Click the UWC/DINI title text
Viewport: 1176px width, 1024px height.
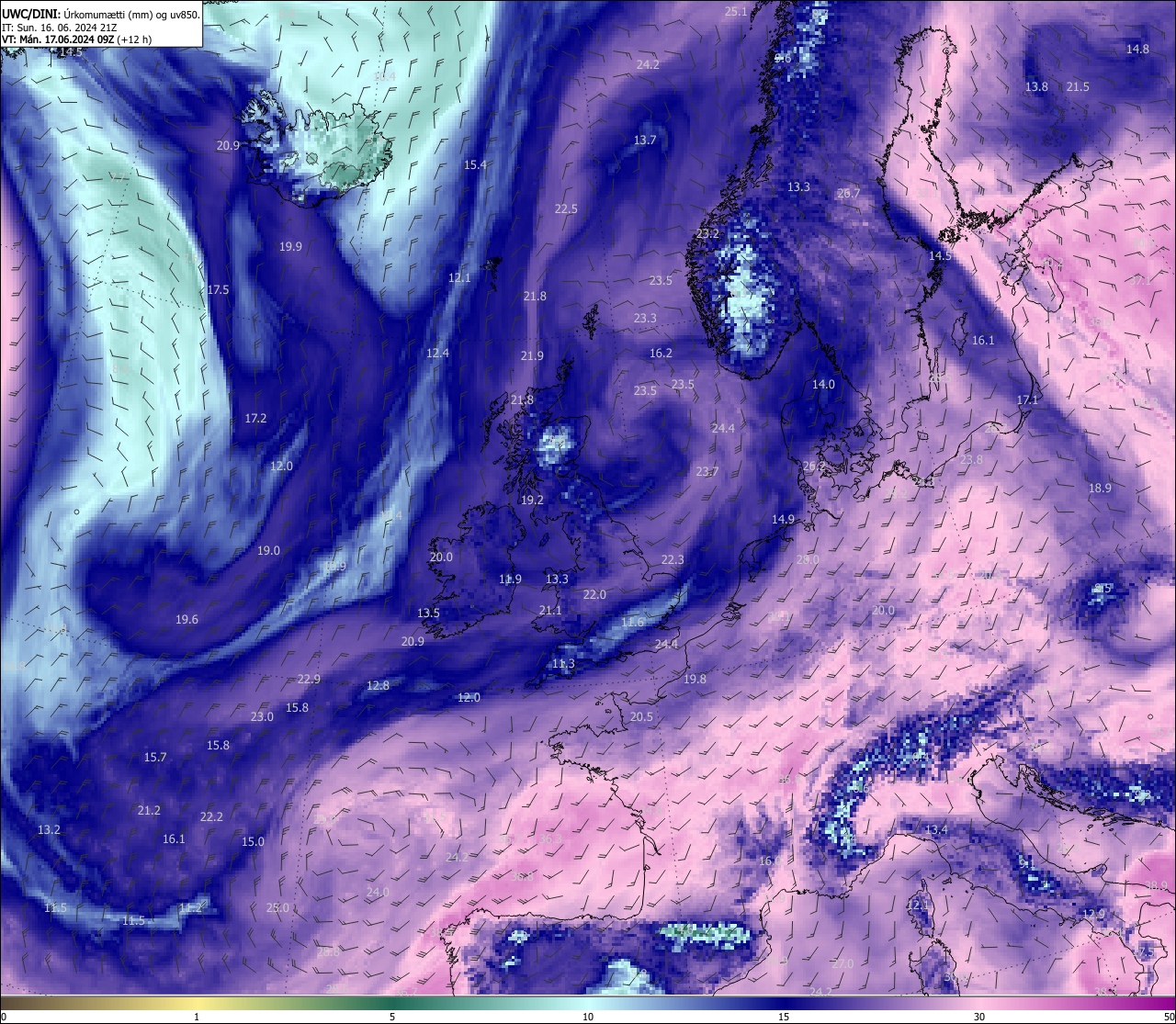[x=30, y=14]
